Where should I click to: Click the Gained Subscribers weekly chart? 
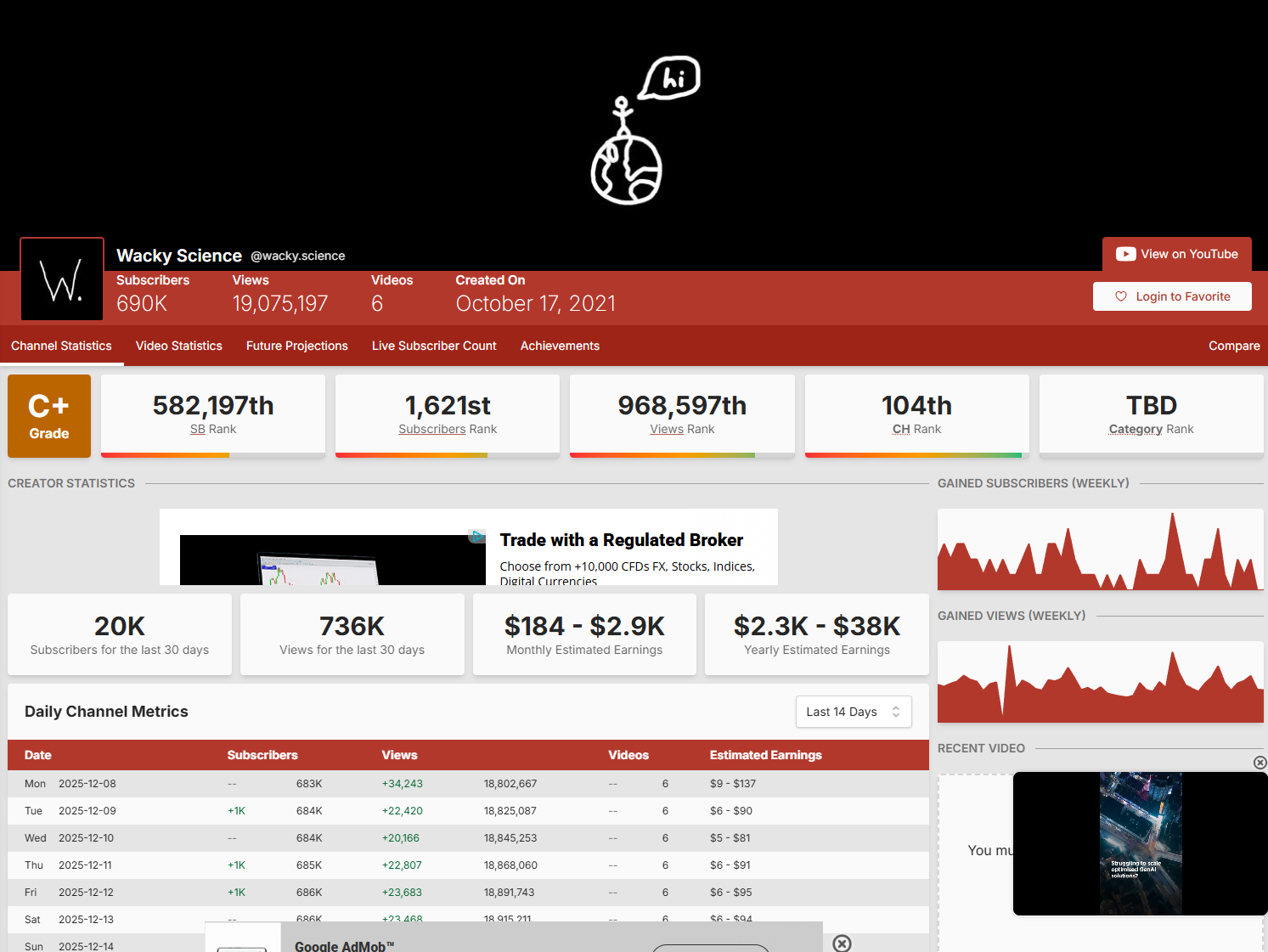(x=1100, y=550)
